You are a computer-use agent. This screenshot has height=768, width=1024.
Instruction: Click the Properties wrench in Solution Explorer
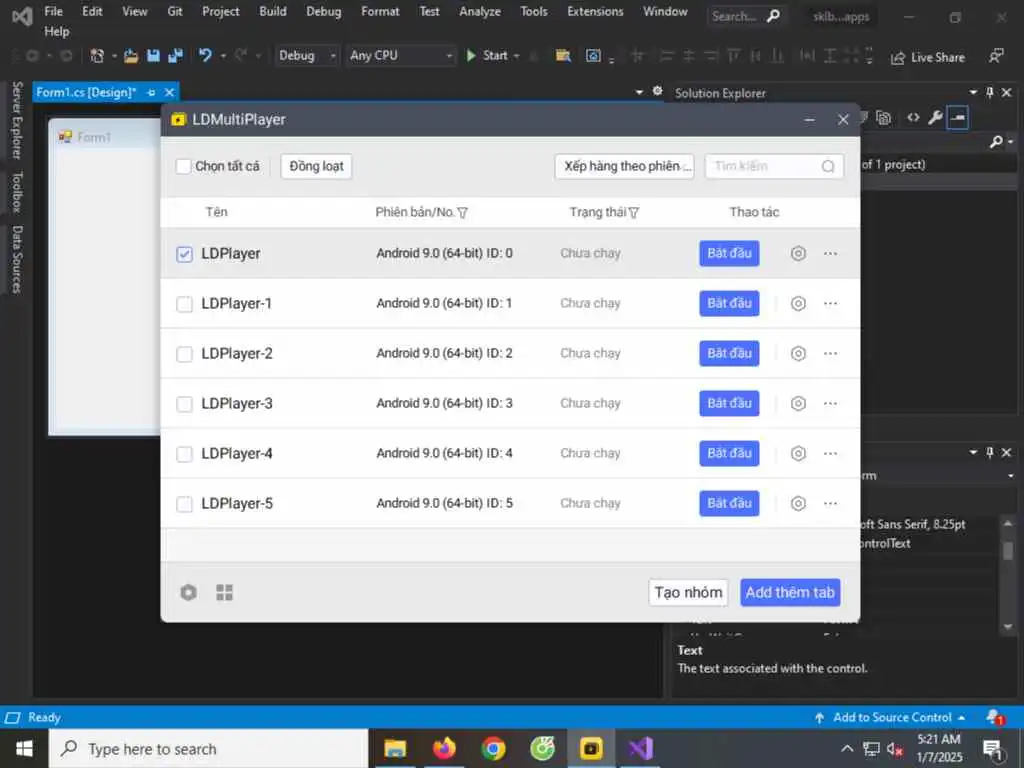935,118
